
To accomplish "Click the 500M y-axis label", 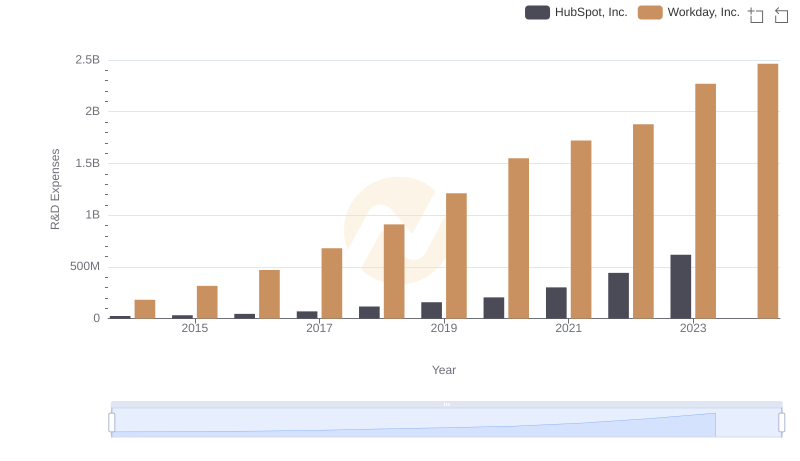I will point(85,266).
